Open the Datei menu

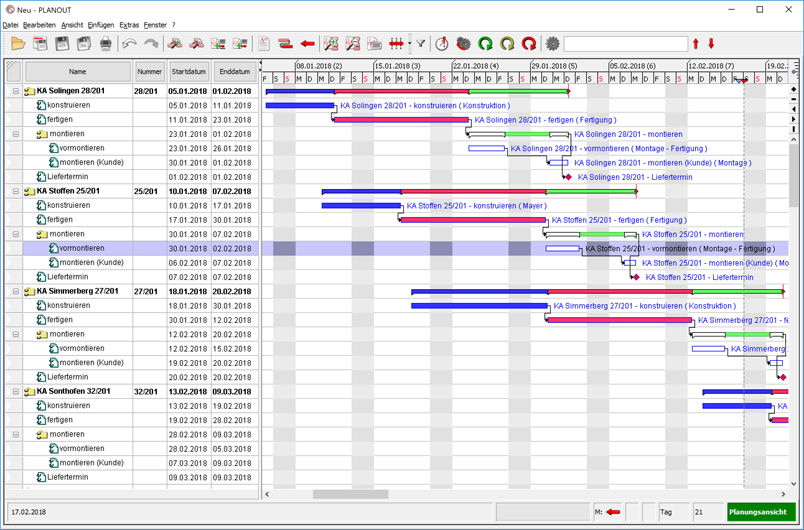click(x=10, y=25)
